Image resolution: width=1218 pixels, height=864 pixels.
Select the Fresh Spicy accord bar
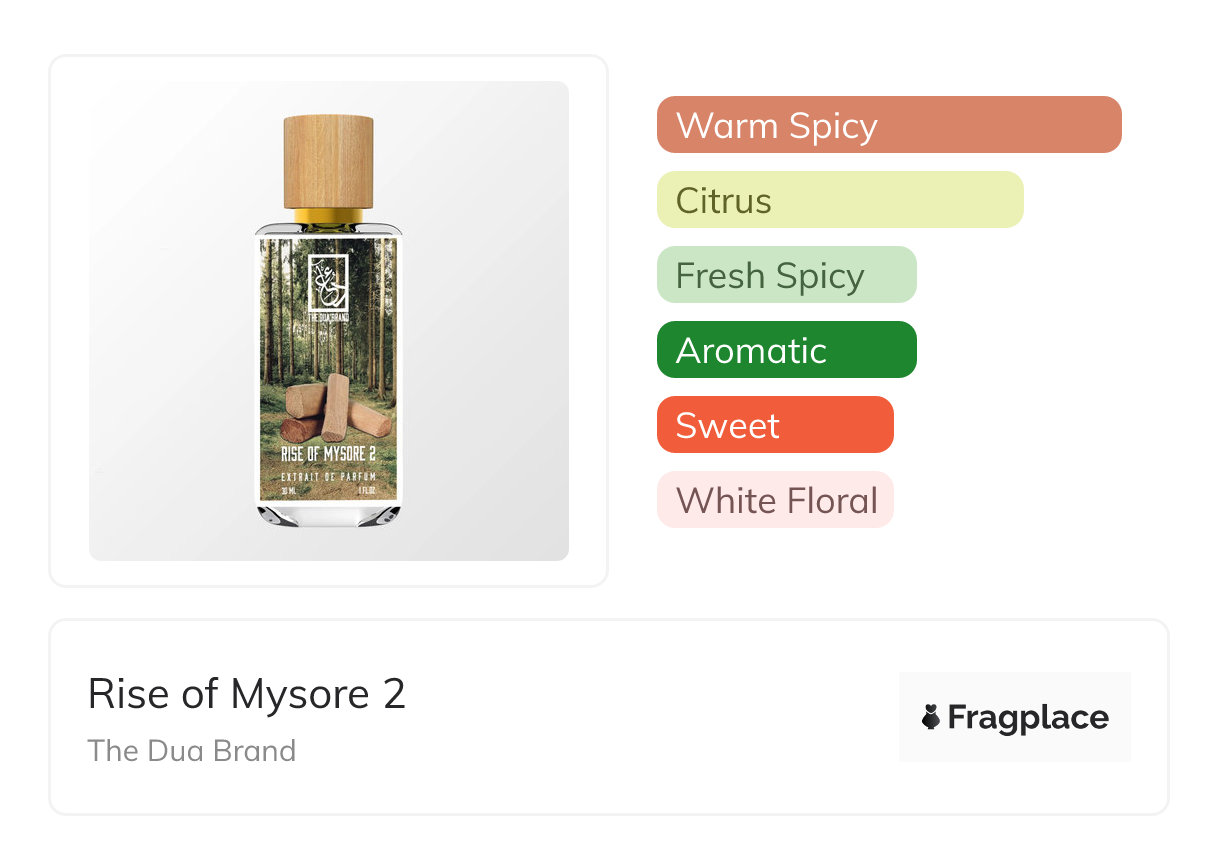point(786,275)
